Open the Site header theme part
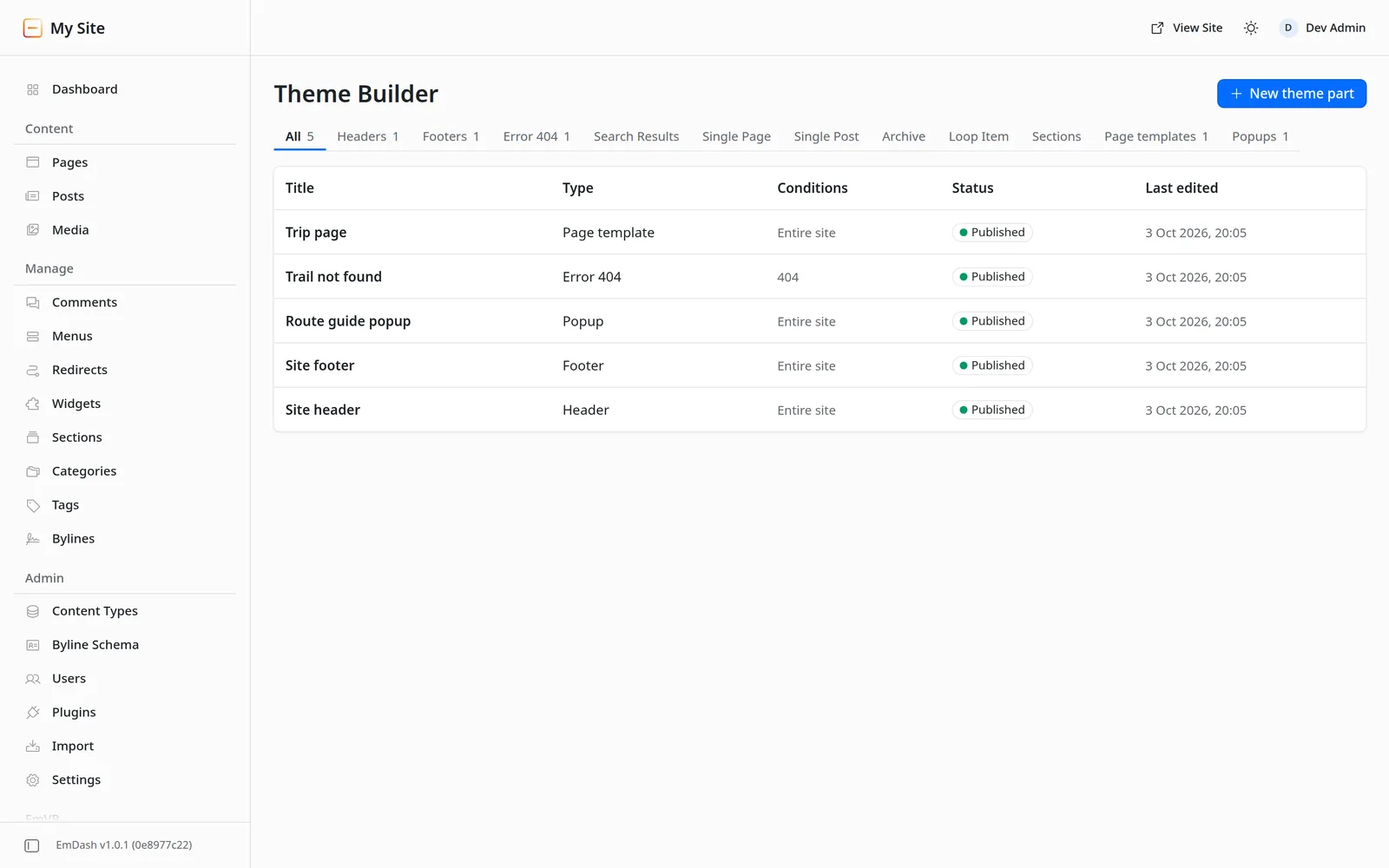The height and width of the screenshot is (868, 1389). point(323,410)
